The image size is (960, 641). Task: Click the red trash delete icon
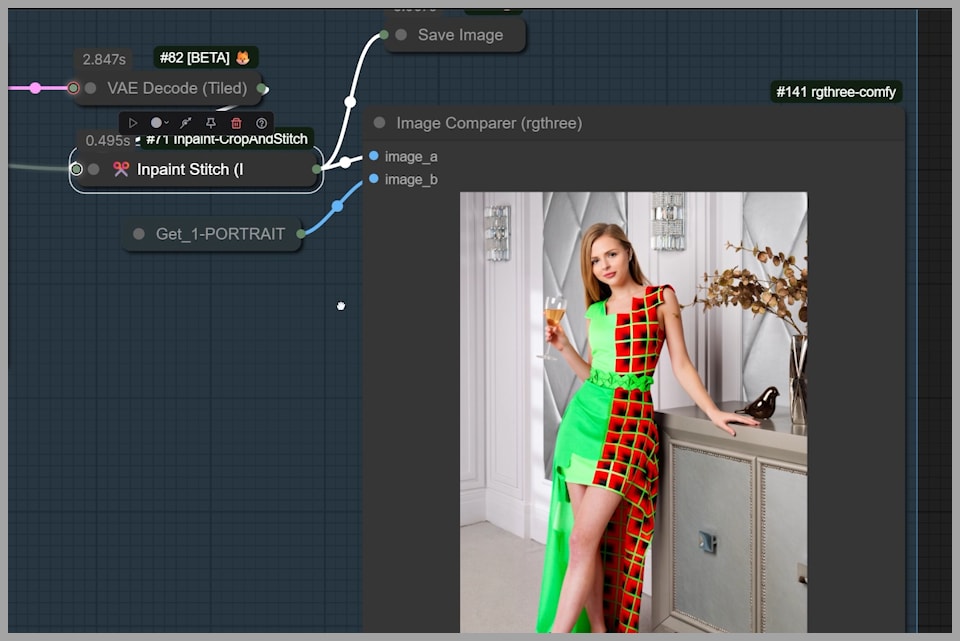click(x=236, y=123)
